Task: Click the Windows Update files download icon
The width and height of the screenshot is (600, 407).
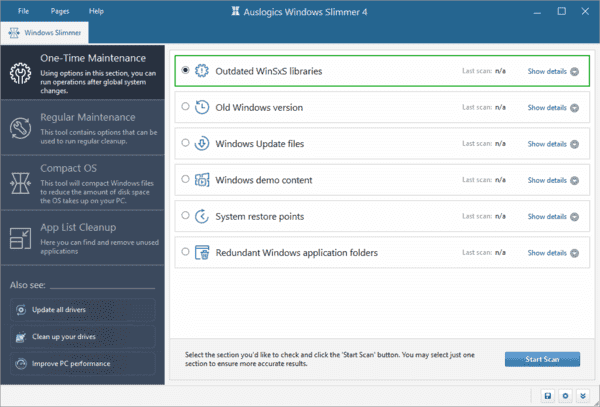Action: point(202,143)
